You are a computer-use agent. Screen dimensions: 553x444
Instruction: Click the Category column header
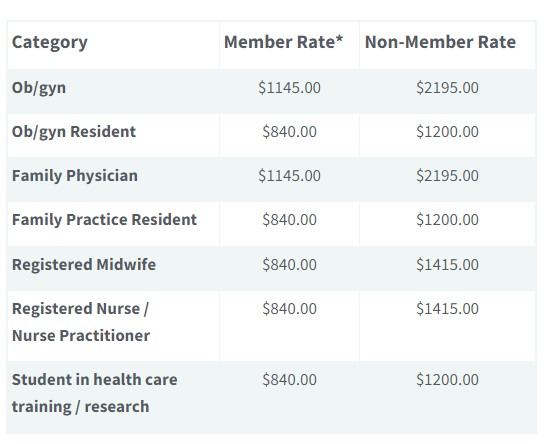(49, 43)
